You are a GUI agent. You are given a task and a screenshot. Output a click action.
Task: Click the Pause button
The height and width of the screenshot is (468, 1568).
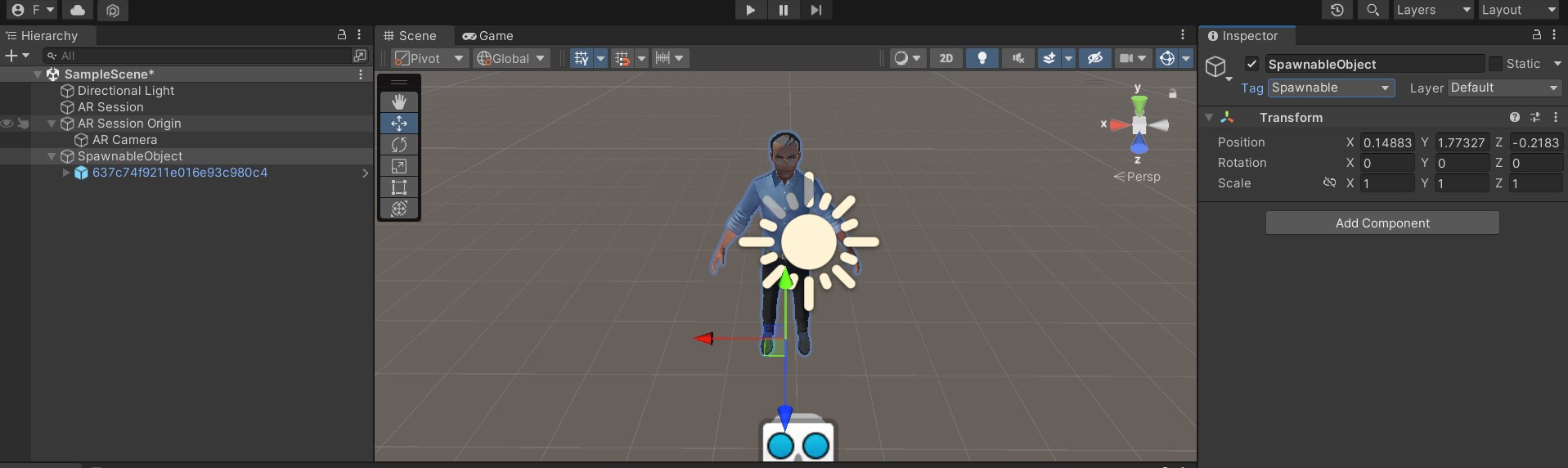coord(783,10)
